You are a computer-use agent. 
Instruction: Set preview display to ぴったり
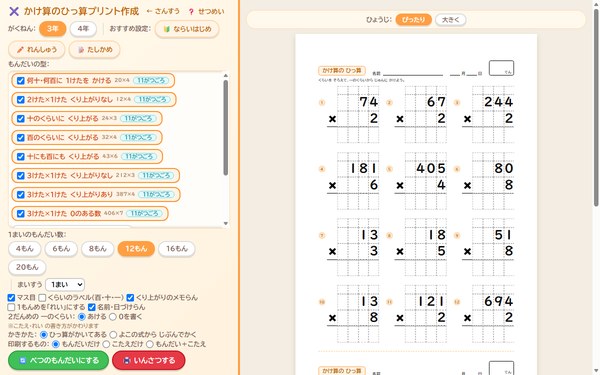tap(413, 20)
